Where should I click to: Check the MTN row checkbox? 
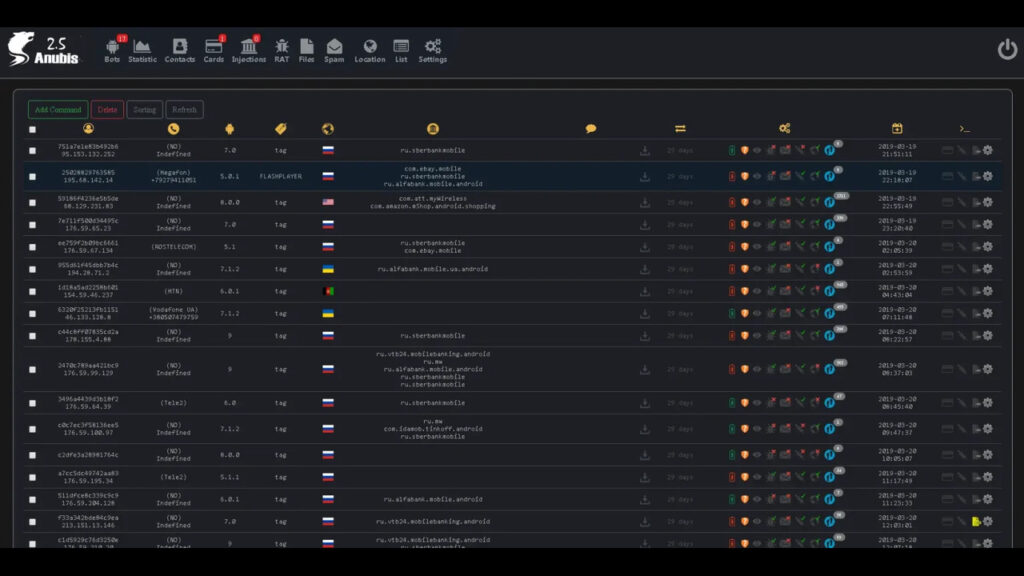(33, 291)
